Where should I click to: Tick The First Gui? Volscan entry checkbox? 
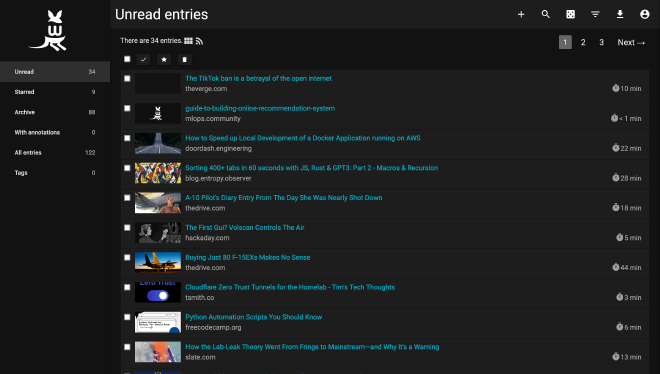(127, 228)
